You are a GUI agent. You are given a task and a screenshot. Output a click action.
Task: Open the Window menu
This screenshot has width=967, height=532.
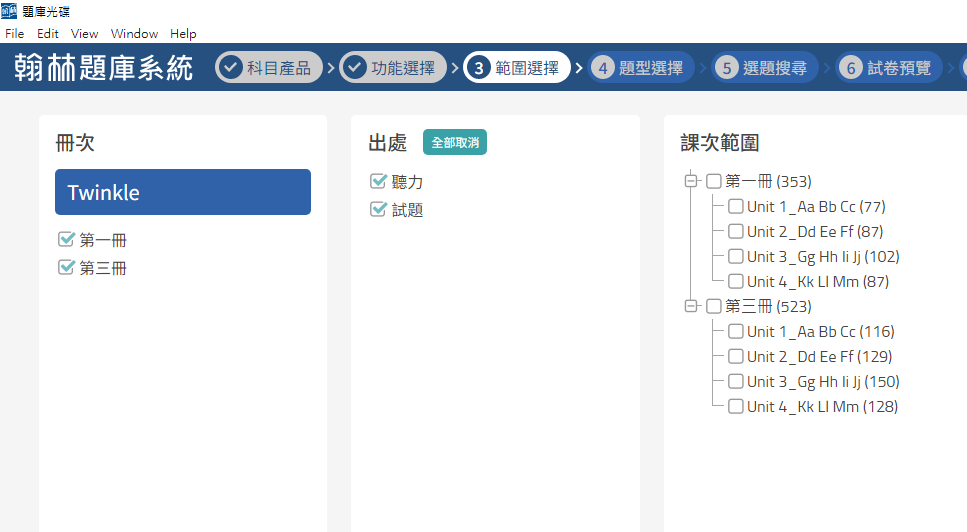[134, 33]
